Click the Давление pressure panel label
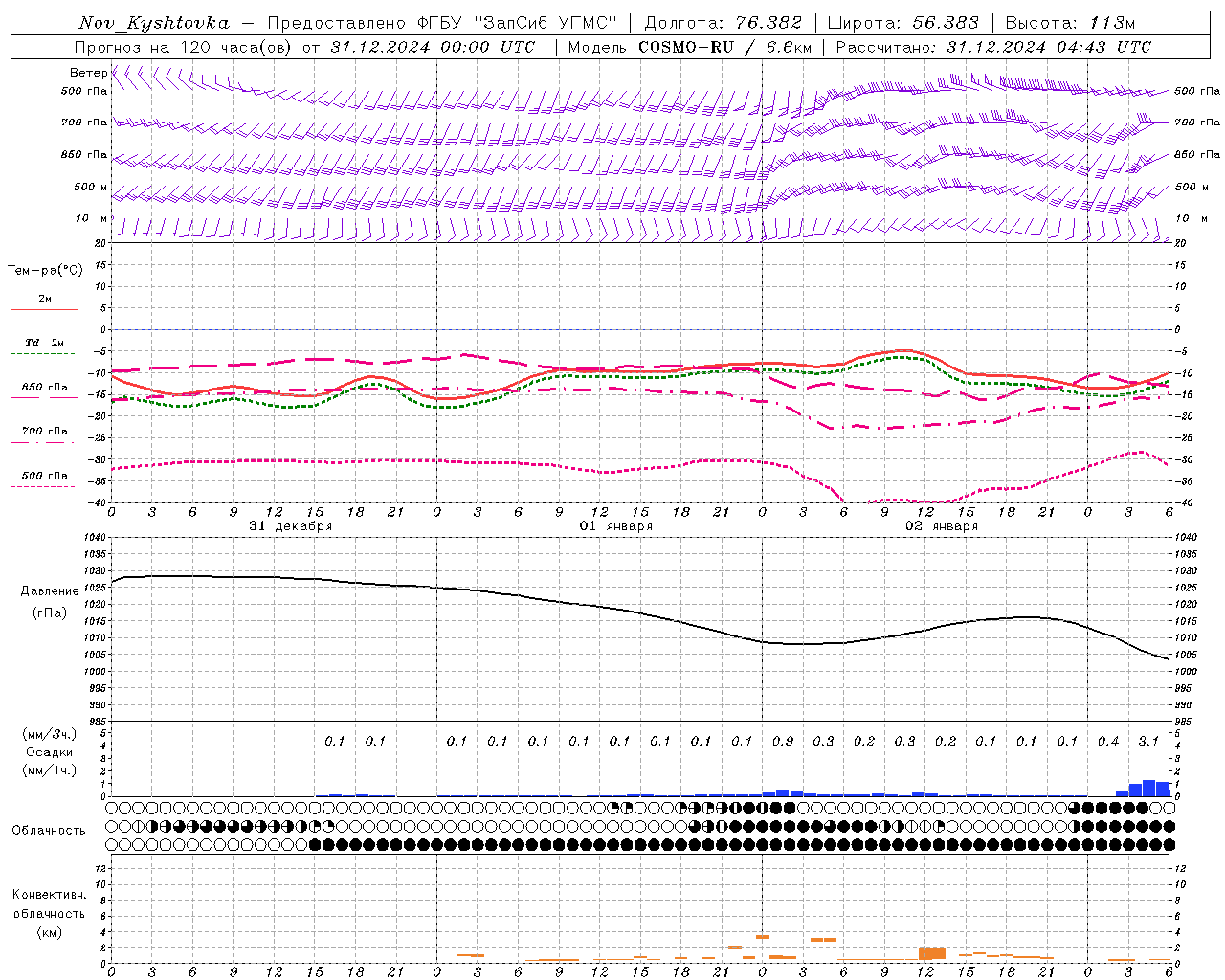The width and height of the screenshot is (1225, 980). click(50, 591)
